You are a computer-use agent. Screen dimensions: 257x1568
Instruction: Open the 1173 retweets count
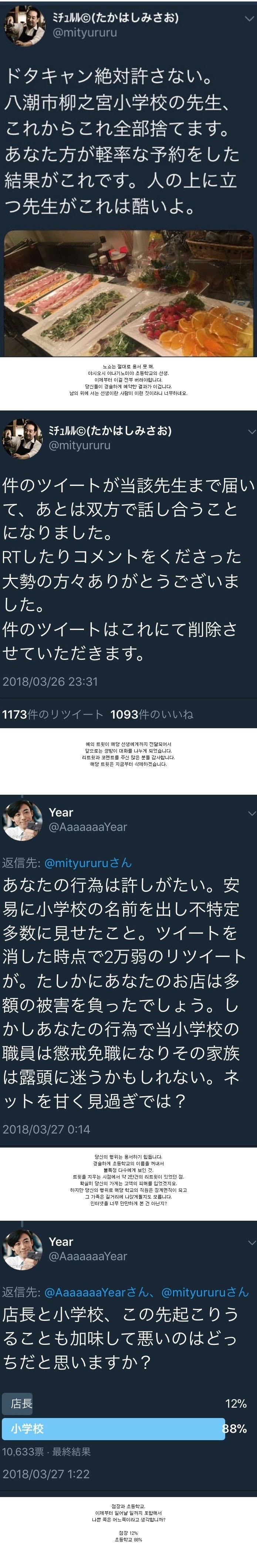(53, 714)
